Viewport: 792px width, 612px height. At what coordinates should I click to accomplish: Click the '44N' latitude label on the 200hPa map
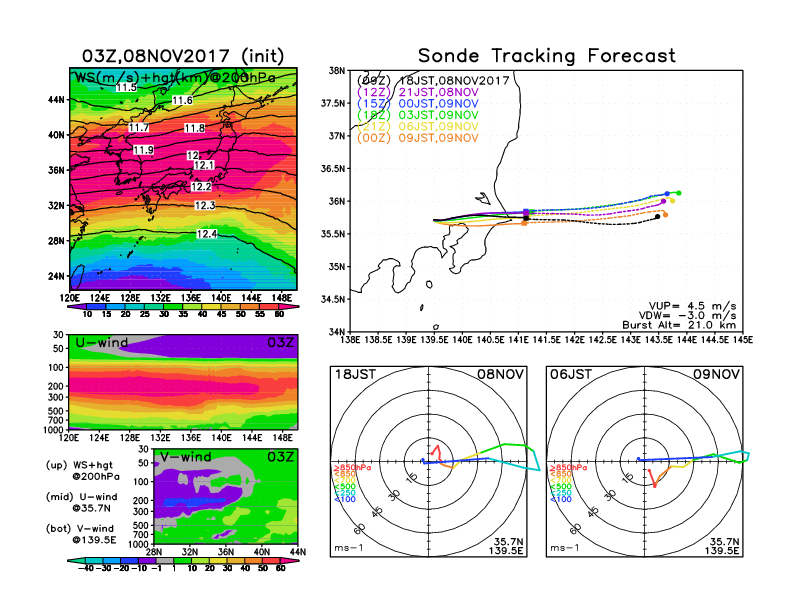tap(56, 100)
